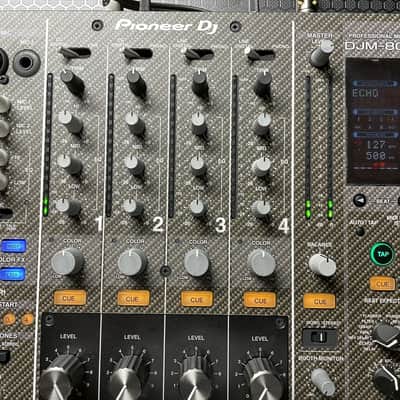Select the blue button below COLOR FX label

(x=13, y=274)
